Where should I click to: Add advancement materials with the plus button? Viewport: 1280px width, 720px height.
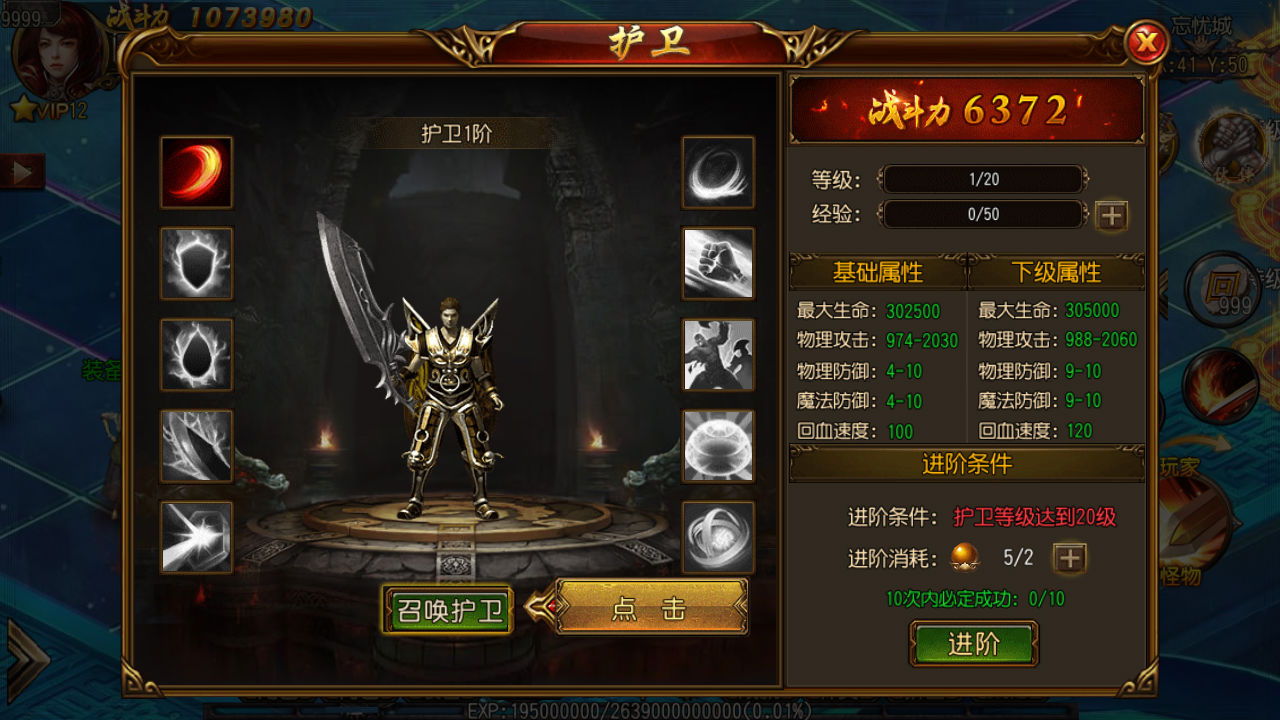click(x=1070, y=558)
